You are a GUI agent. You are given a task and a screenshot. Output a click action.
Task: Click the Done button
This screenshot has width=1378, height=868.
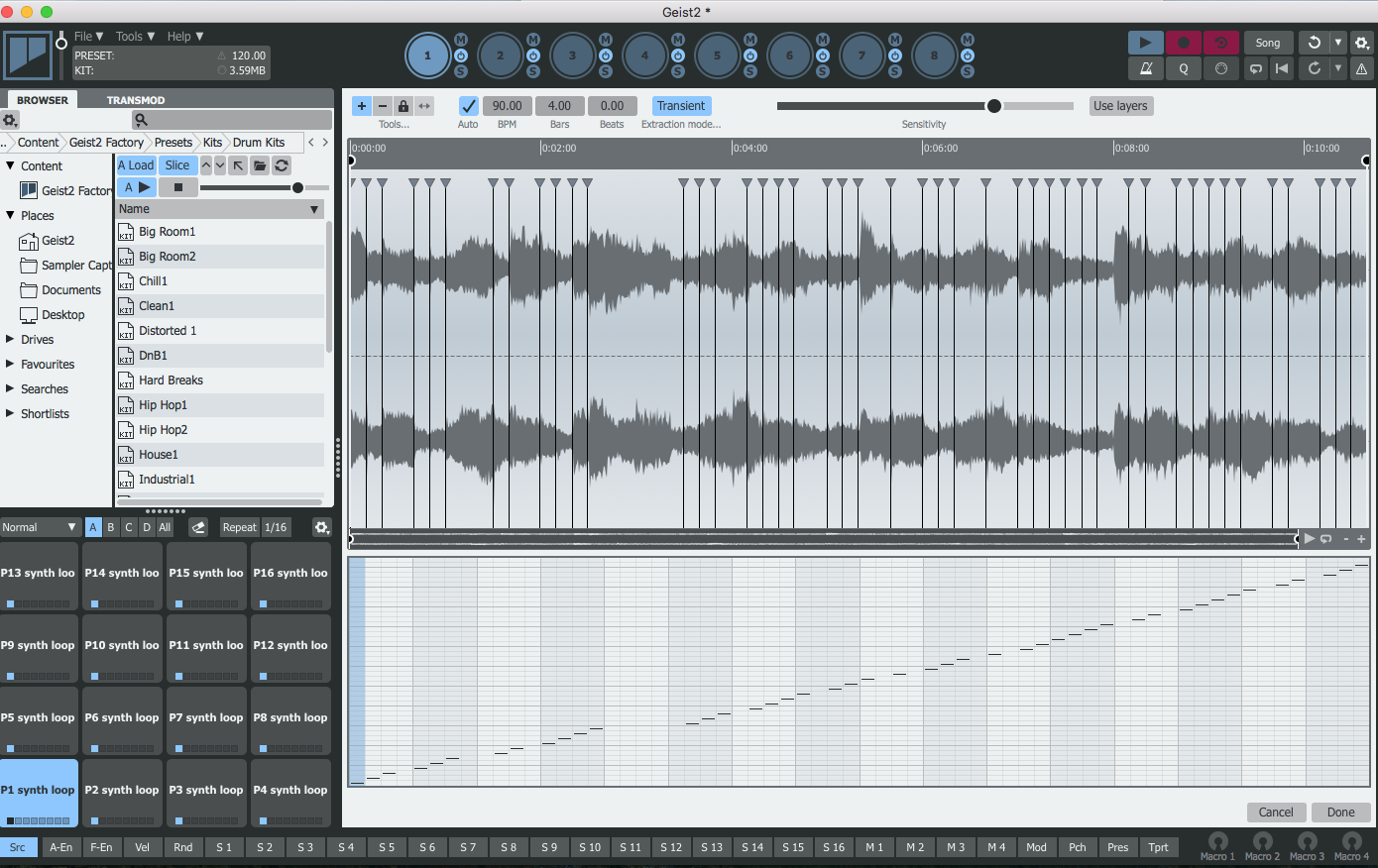1340,812
